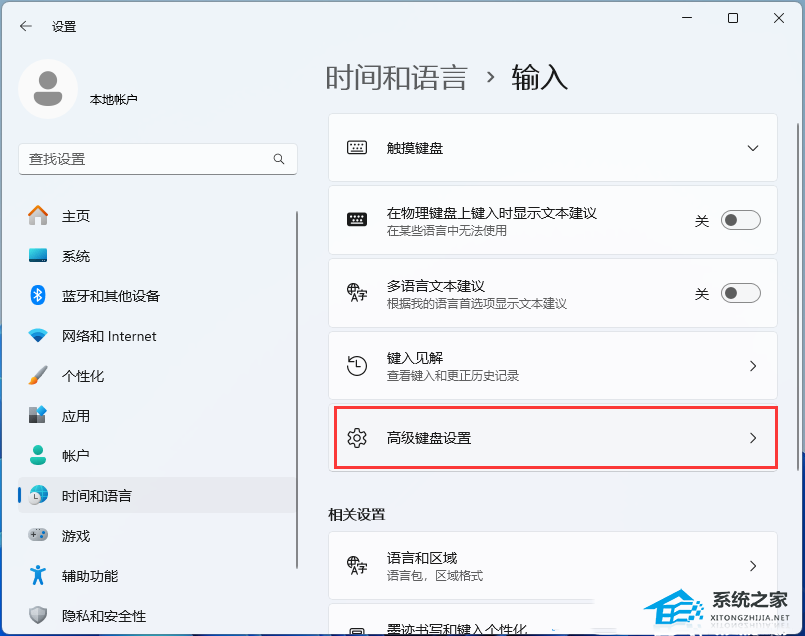Image resolution: width=805 pixels, height=636 pixels.
Task: Focus the 查找设置 search box
Action: 158,159
